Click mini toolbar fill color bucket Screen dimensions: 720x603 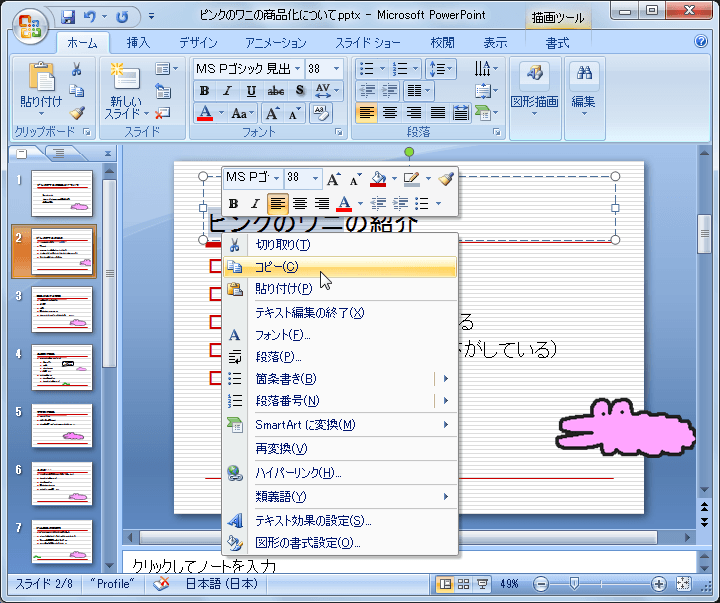[x=378, y=179]
